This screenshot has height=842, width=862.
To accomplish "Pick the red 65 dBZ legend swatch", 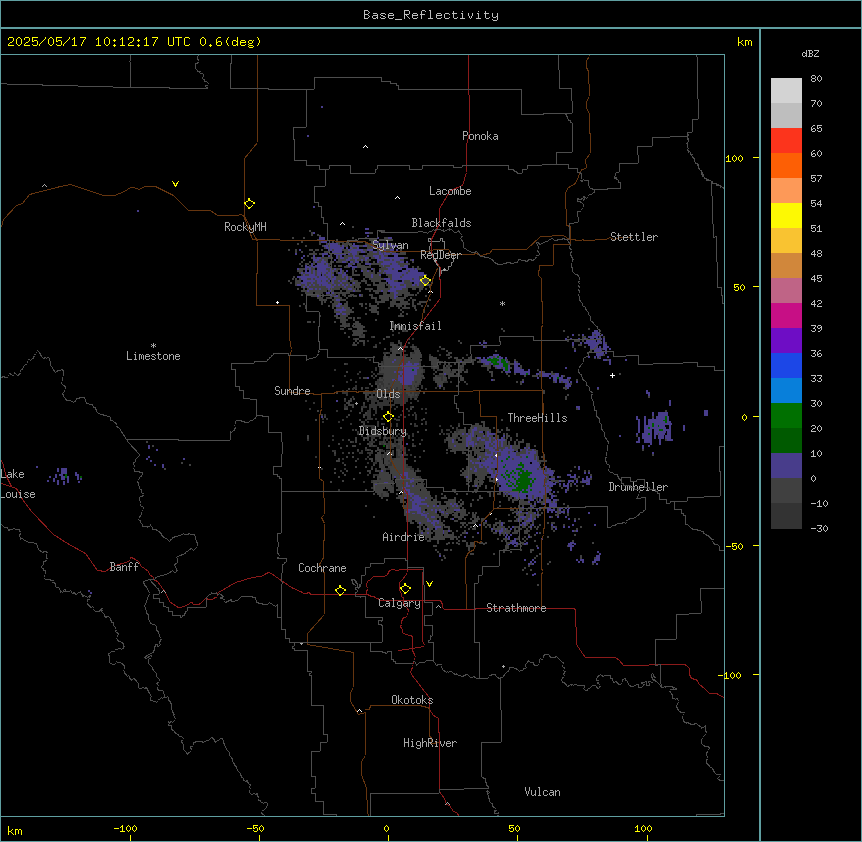I will pos(786,141).
